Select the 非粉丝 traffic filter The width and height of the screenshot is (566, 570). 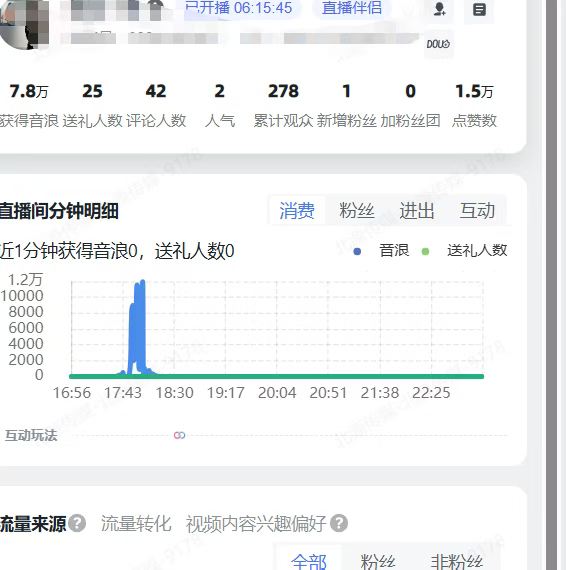457,561
